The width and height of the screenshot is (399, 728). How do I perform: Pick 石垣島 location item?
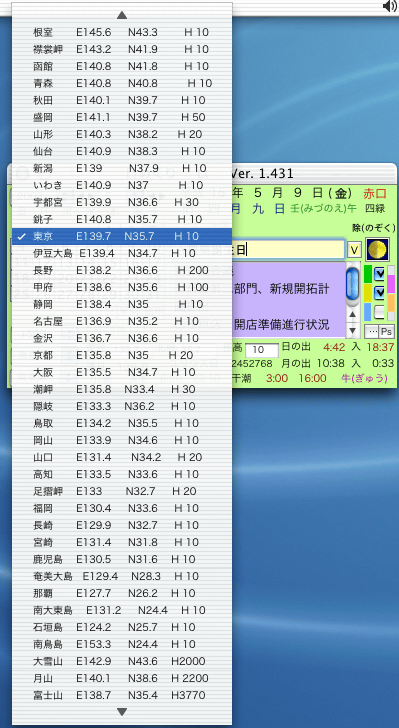122,627
